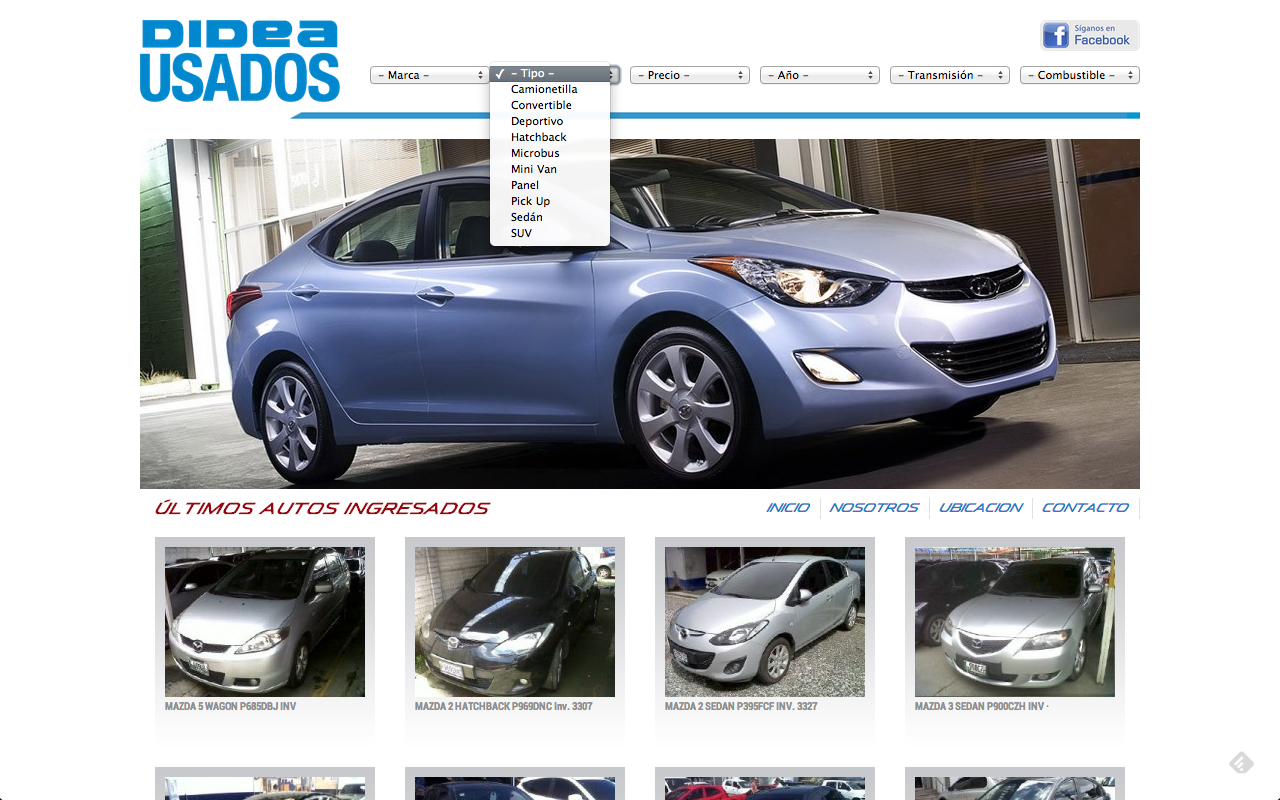Choose Microbus from the Tipo list

coord(550,153)
